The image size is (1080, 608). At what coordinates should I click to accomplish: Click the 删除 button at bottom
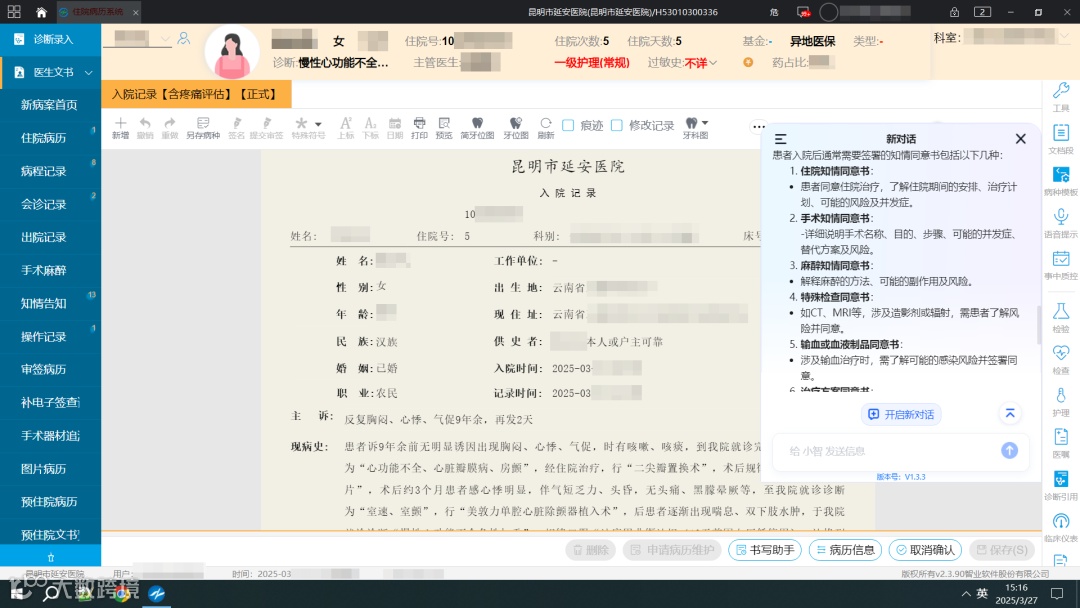click(x=591, y=549)
